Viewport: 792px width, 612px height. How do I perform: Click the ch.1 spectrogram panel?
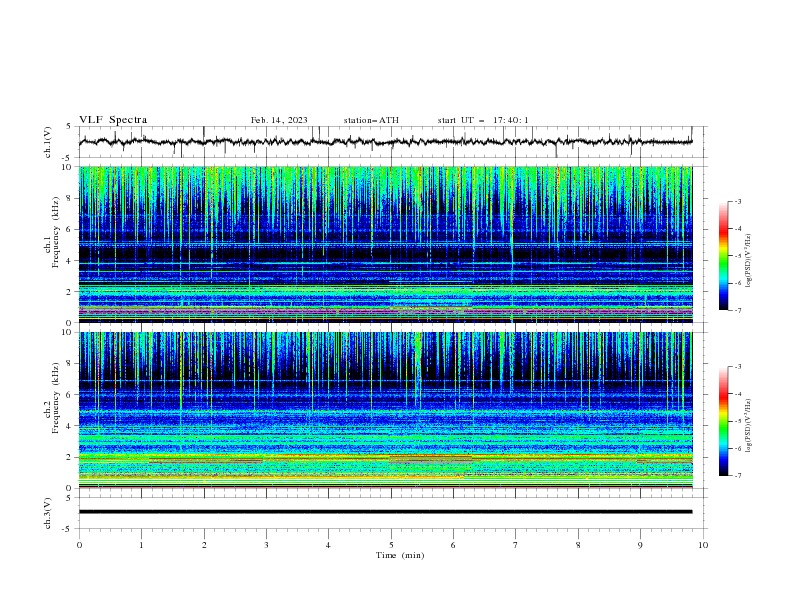385,244
